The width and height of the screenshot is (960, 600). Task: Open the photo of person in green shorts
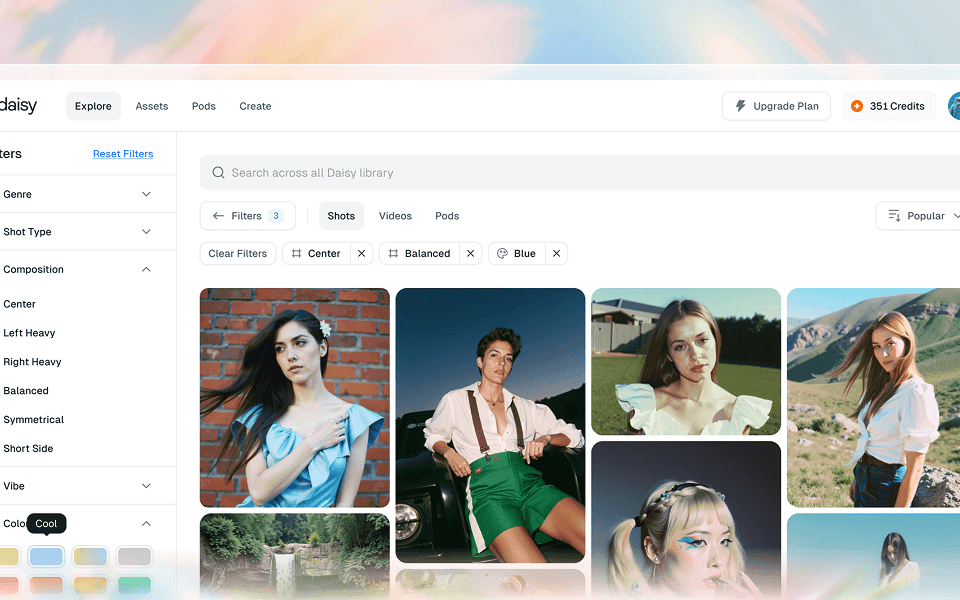click(490, 426)
